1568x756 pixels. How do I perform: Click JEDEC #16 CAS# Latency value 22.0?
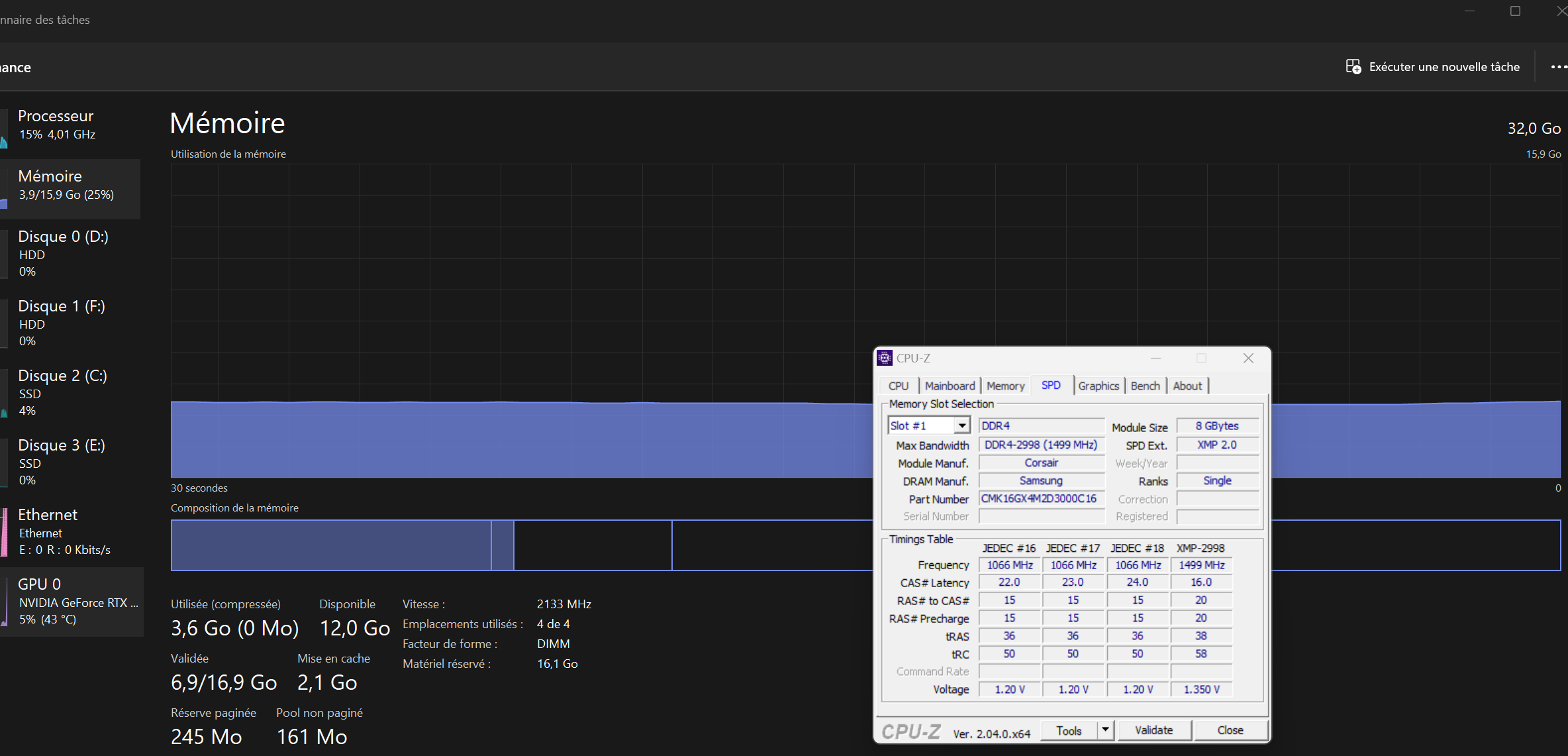tap(1009, 582)
